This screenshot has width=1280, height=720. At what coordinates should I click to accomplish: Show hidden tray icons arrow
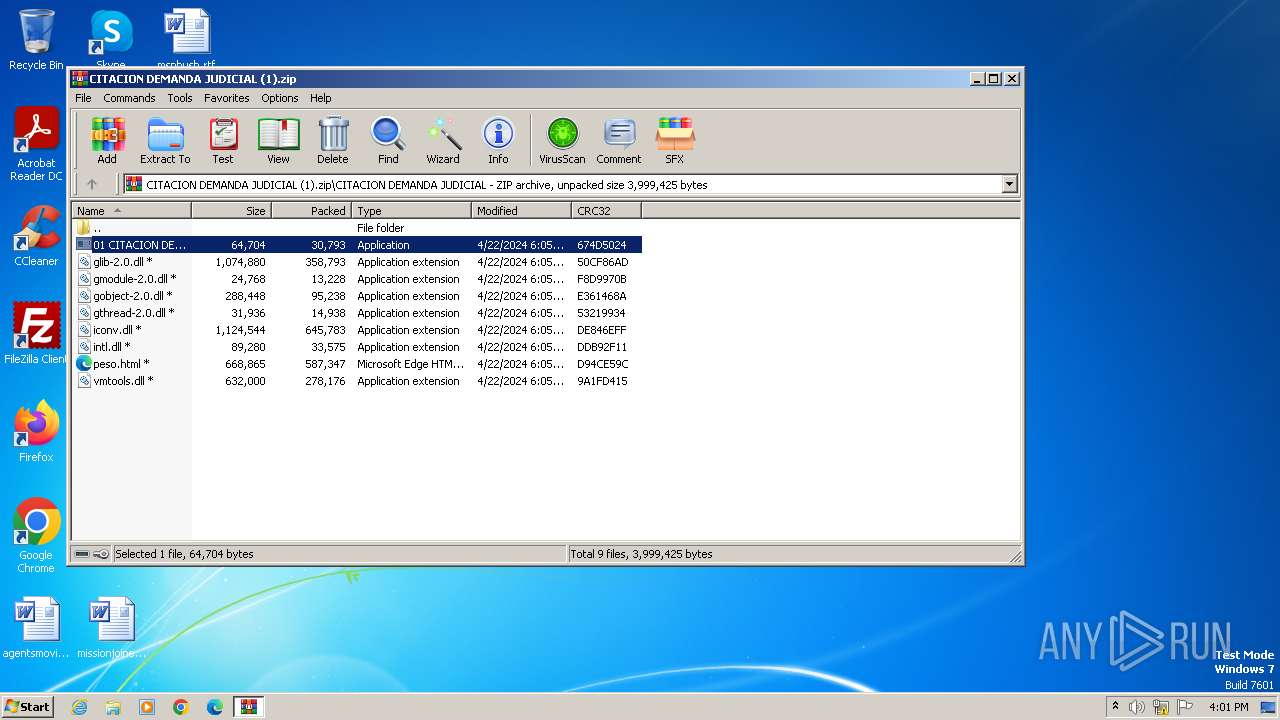pos(1115,707)
